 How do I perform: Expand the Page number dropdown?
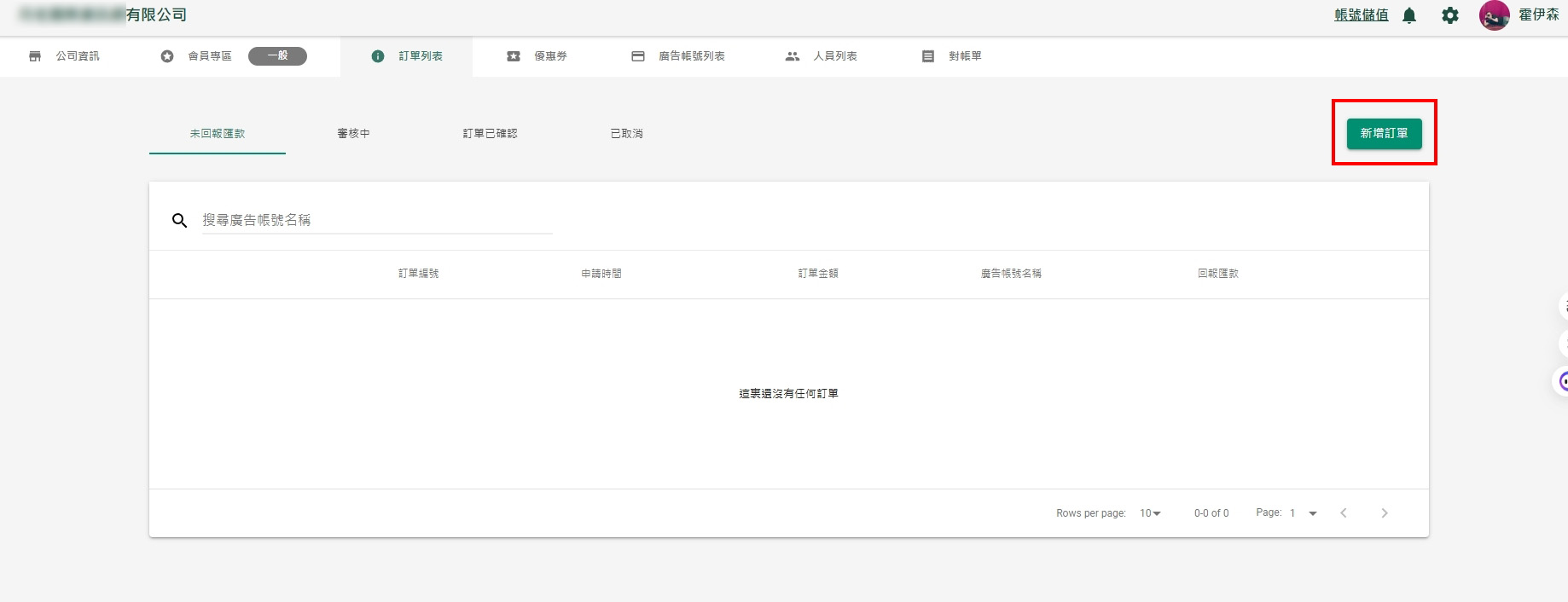[1304, 513]
